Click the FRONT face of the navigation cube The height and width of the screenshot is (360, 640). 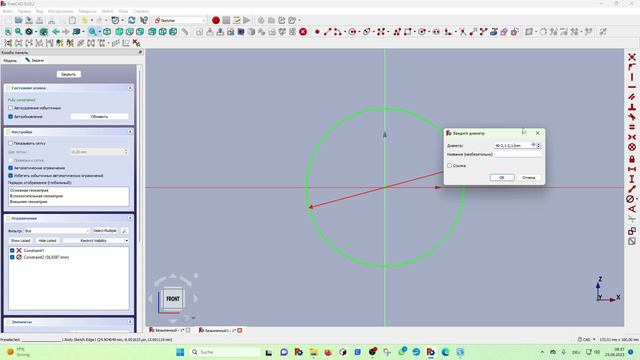click(173, 299)
